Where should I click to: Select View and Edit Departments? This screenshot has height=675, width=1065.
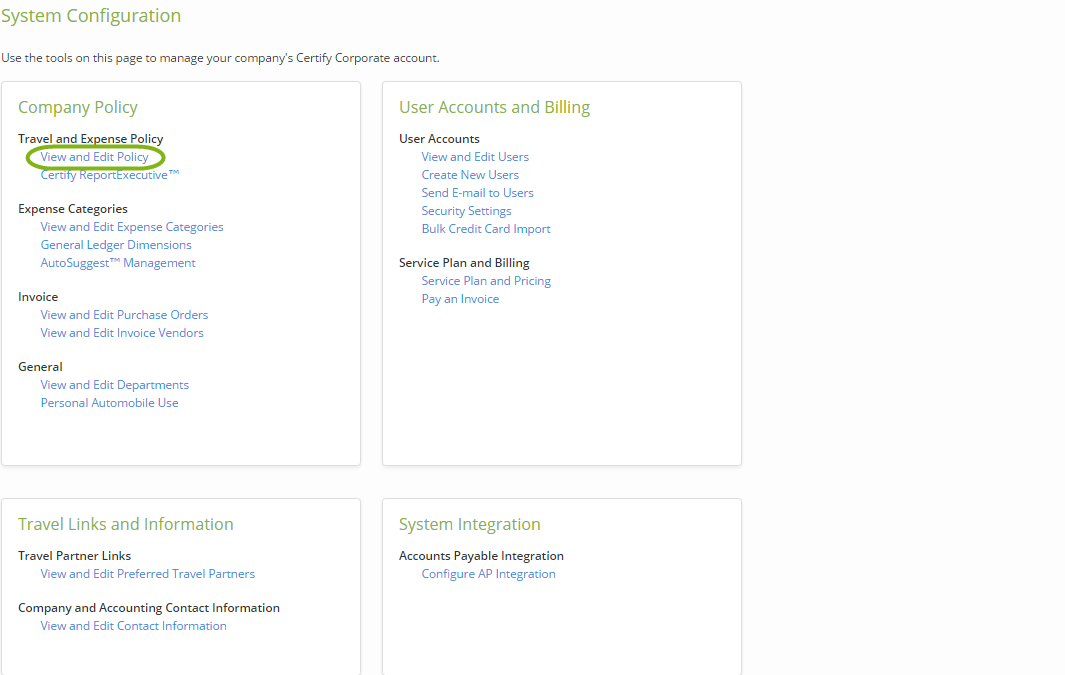click(114, 384)
